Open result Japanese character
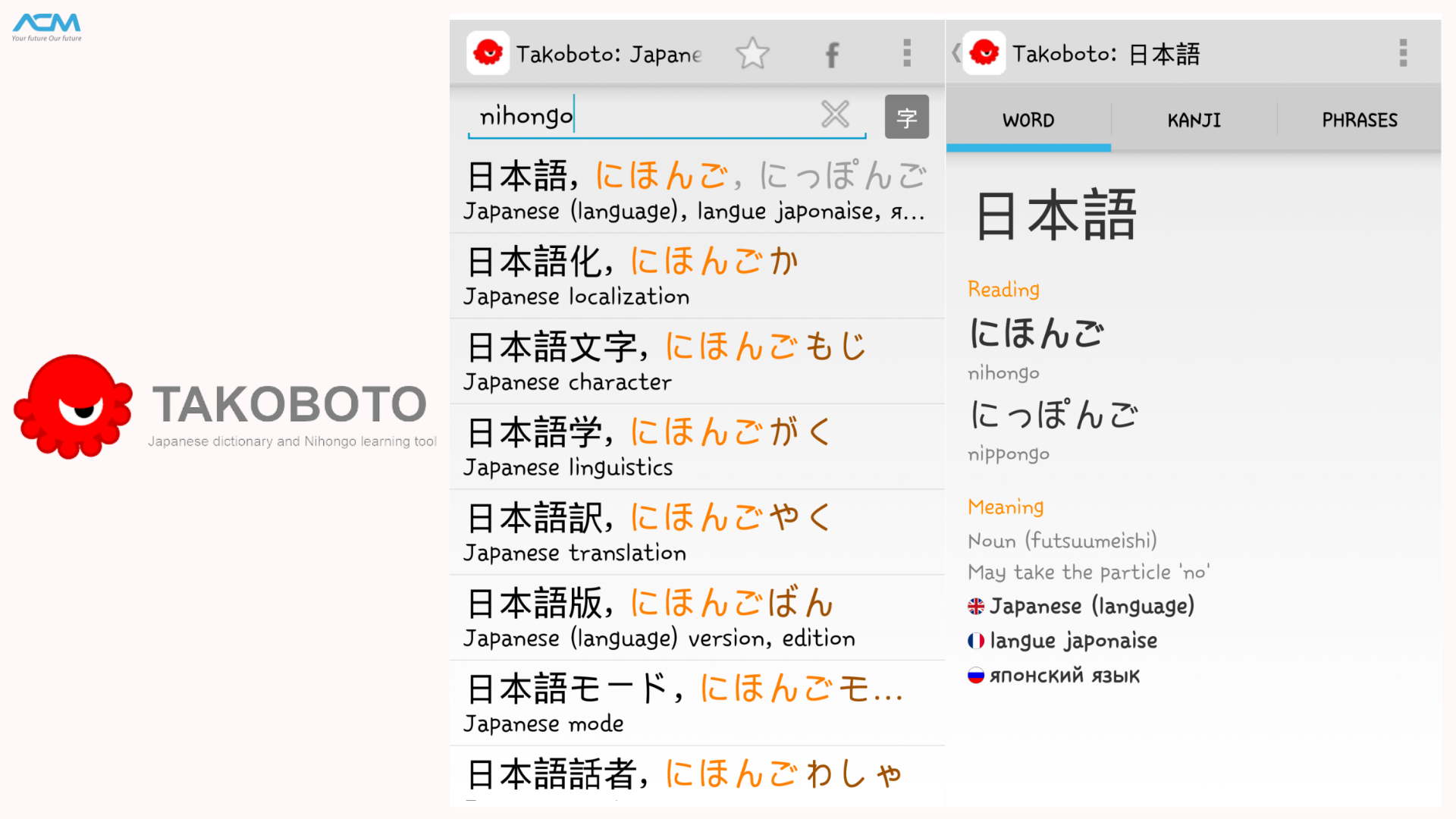1456x819 pixels. pyautogui.click(x=697, y=362)
